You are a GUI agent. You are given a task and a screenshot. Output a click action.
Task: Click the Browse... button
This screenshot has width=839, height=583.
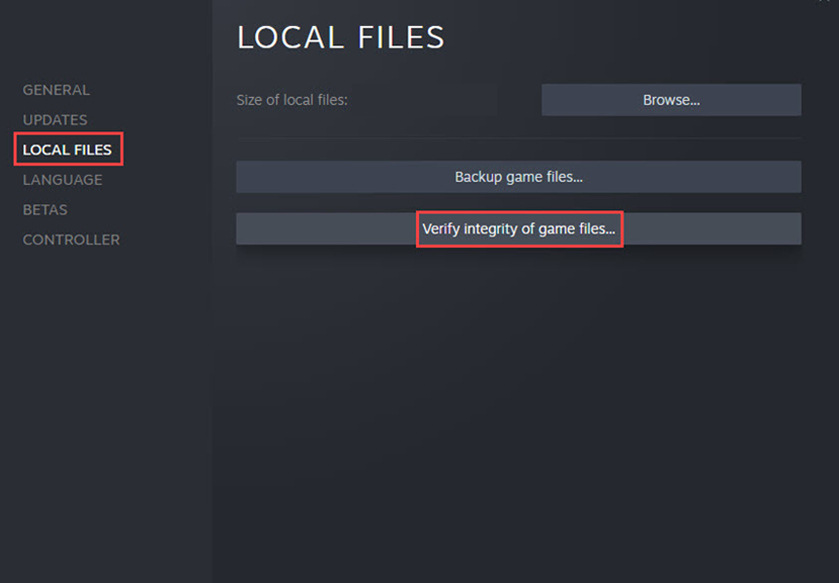click(671, 100)
